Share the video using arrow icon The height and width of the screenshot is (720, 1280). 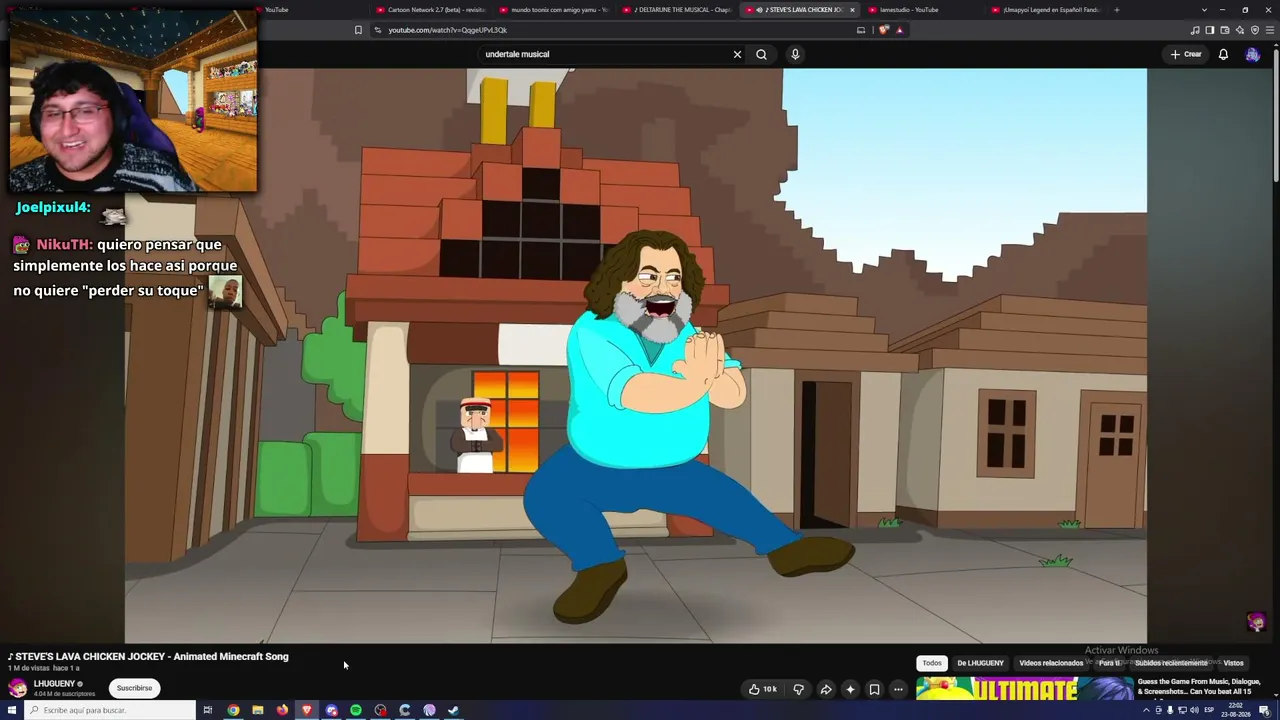point(826,689)
